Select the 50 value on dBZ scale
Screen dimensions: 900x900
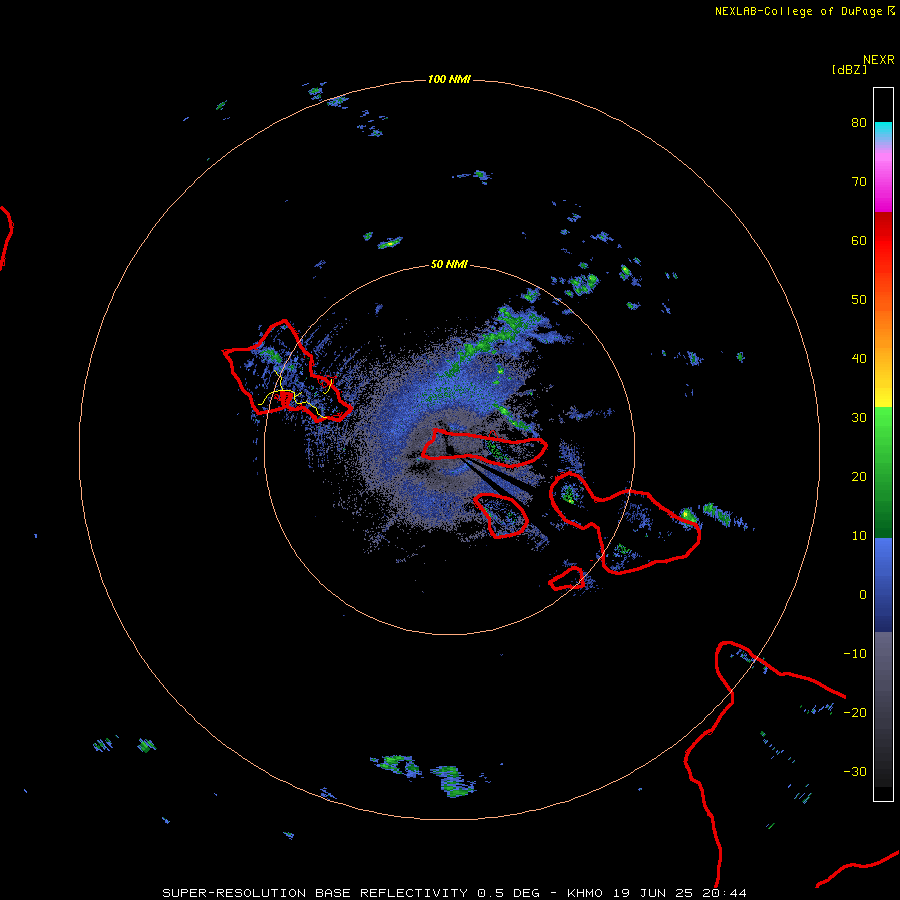click(859, 300)
